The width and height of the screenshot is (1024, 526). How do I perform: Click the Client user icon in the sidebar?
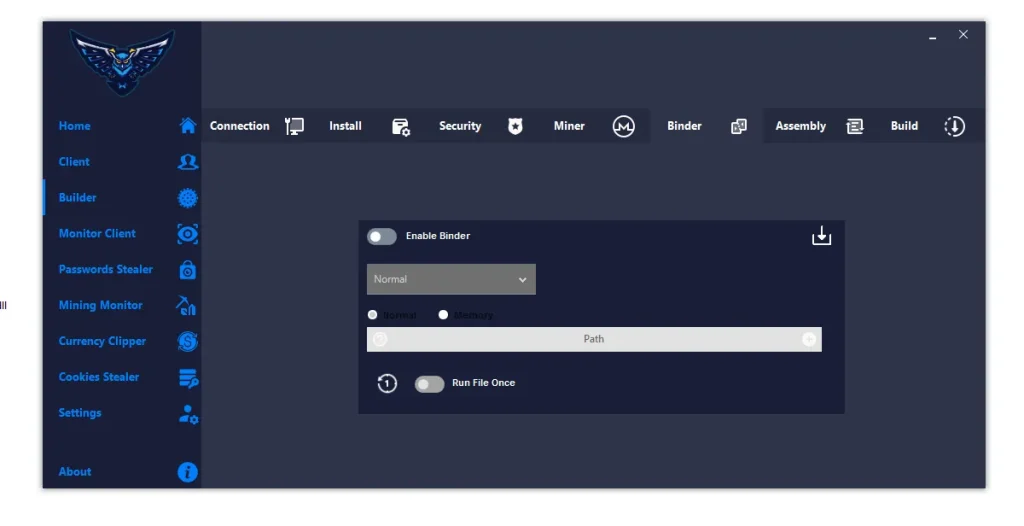187,162
